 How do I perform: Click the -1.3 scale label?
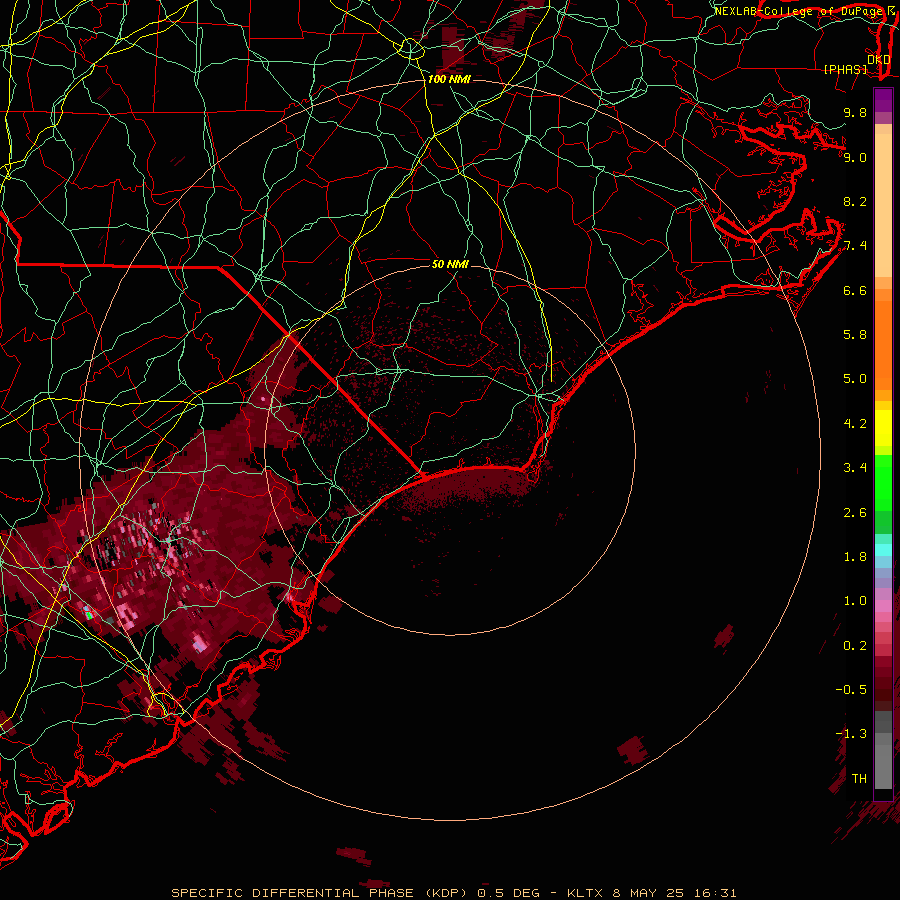851,734
